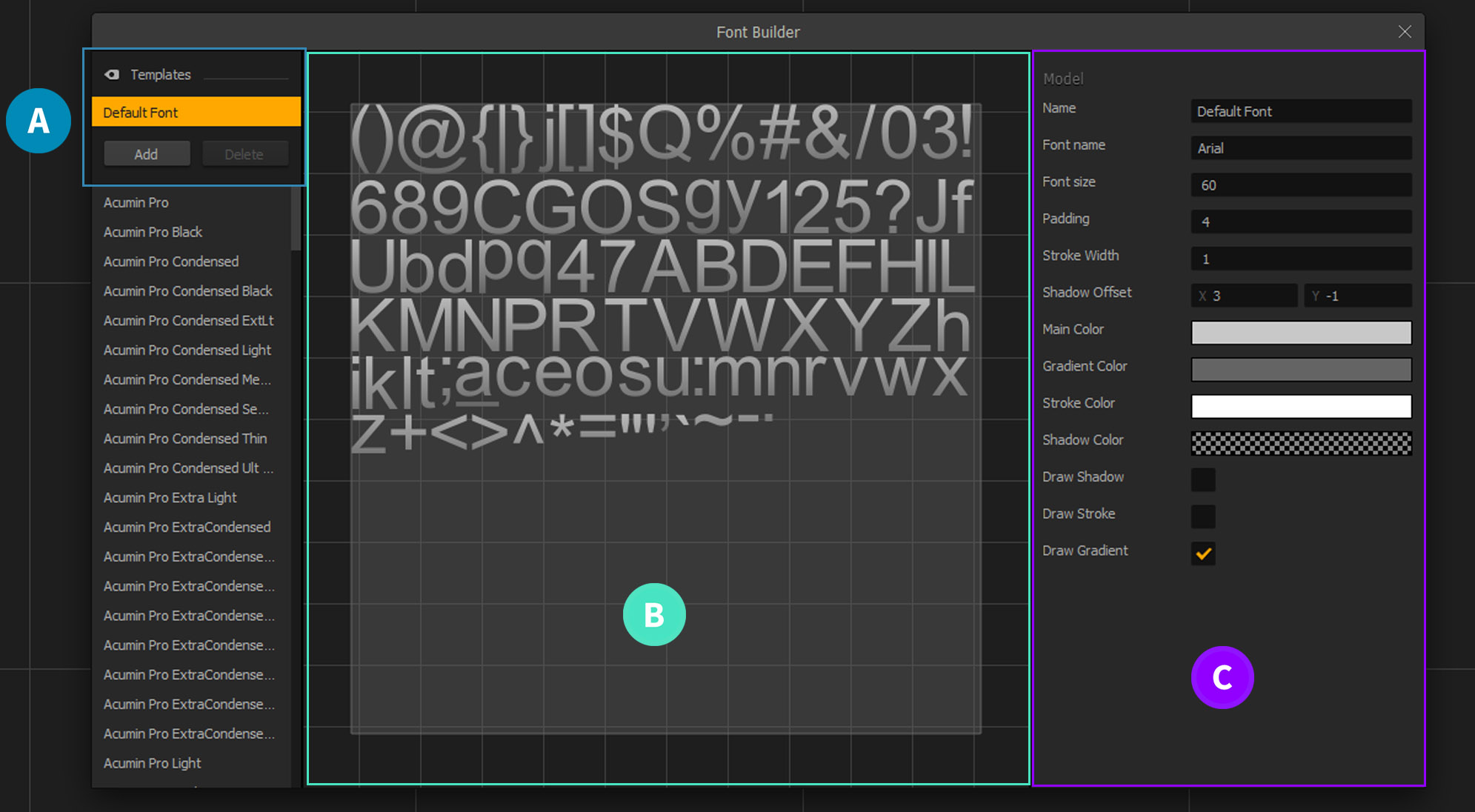Image resolution: width=1475 pixels, height=812 pixels.
Task: Click the Padding value field
Action: coord(1301,222)
